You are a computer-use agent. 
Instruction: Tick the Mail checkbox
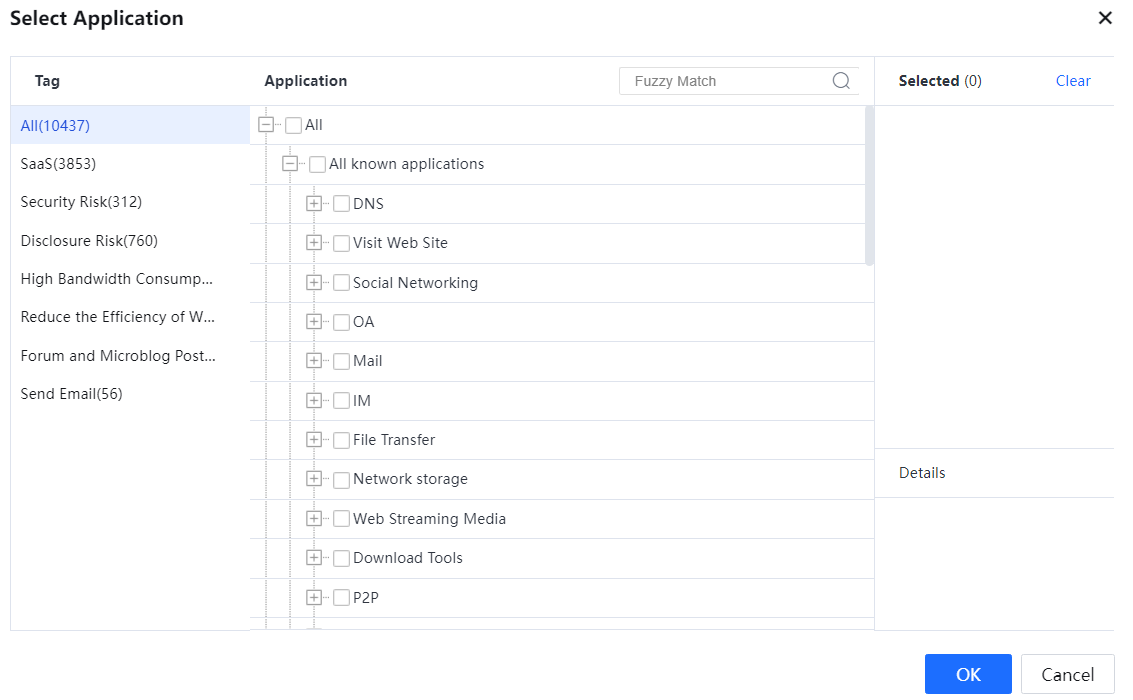342,361
